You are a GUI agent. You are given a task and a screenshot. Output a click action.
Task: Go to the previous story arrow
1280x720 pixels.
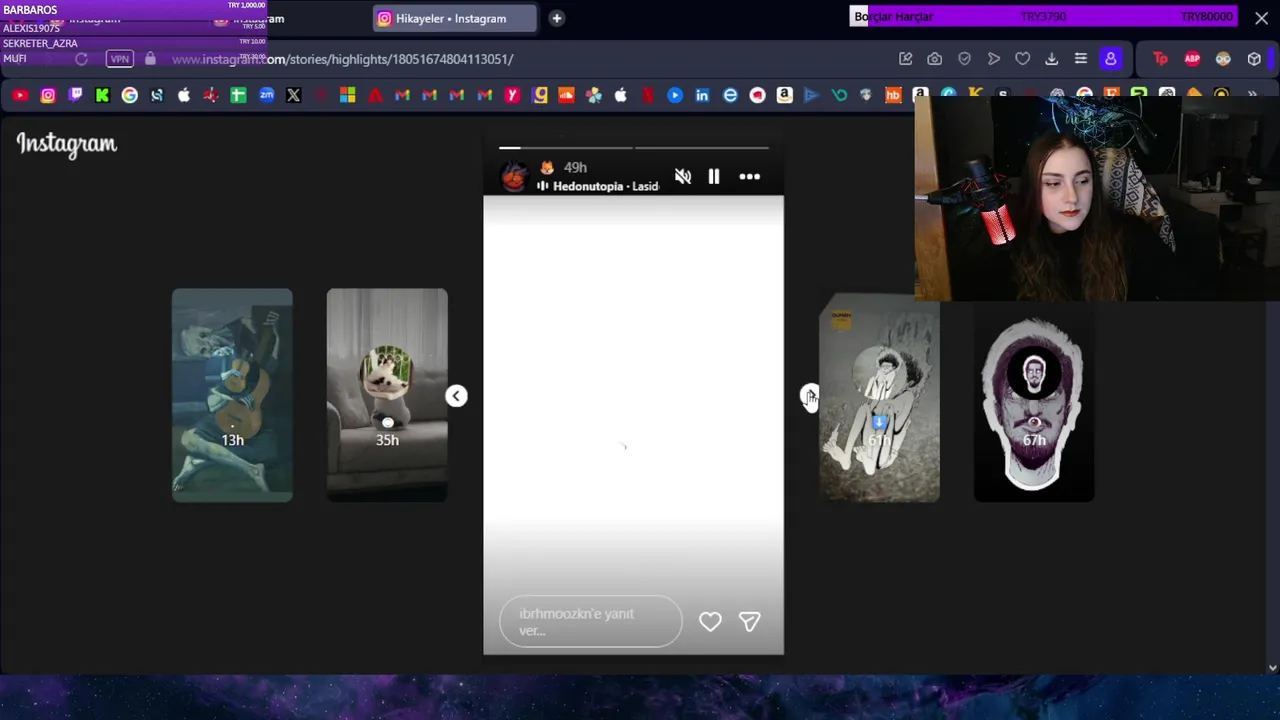tap(456, 396)
